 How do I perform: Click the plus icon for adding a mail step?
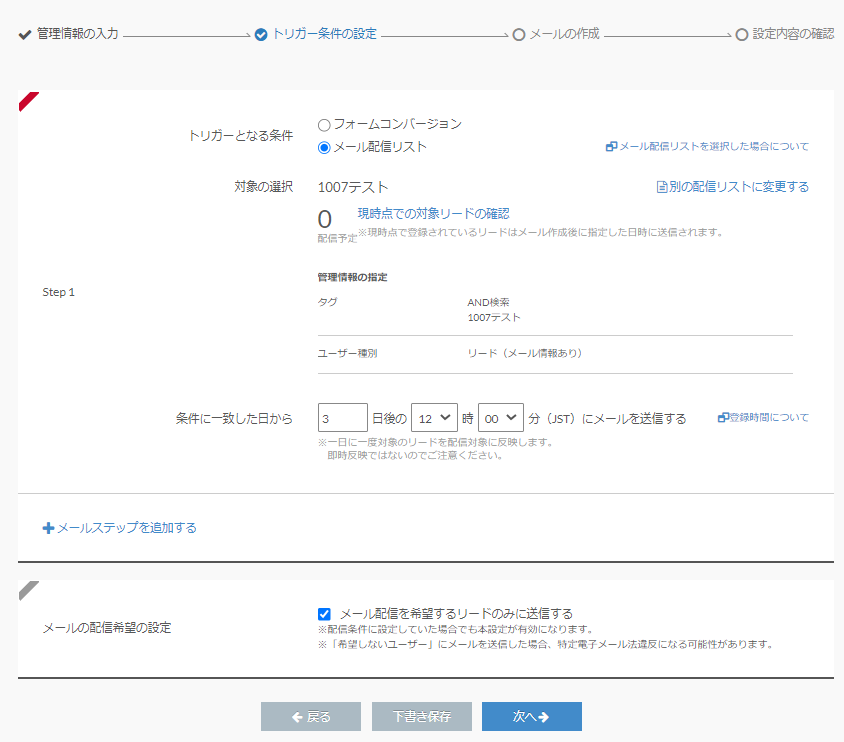point(48,528)
